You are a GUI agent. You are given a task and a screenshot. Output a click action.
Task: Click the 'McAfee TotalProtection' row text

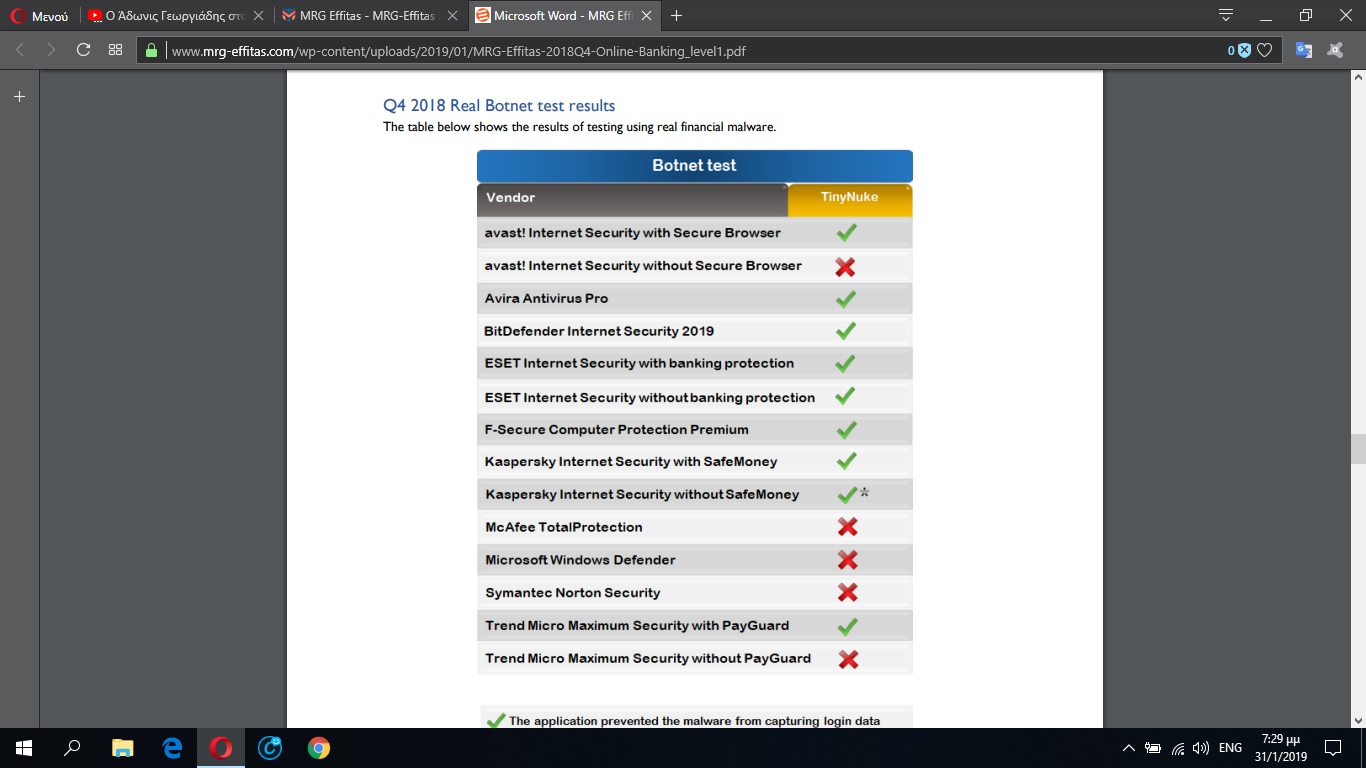tap(564, 527)
